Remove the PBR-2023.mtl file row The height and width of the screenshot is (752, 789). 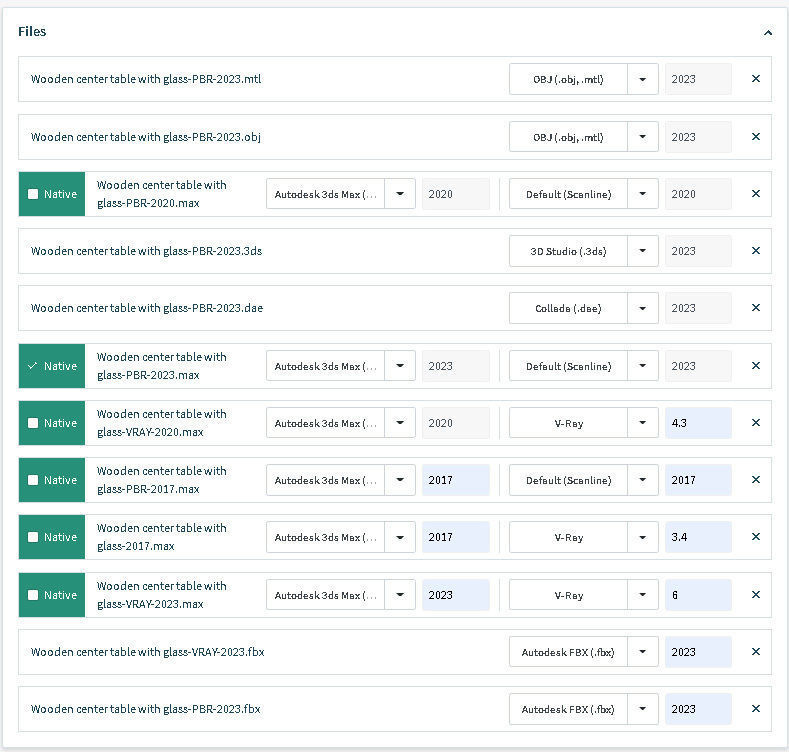755,79
